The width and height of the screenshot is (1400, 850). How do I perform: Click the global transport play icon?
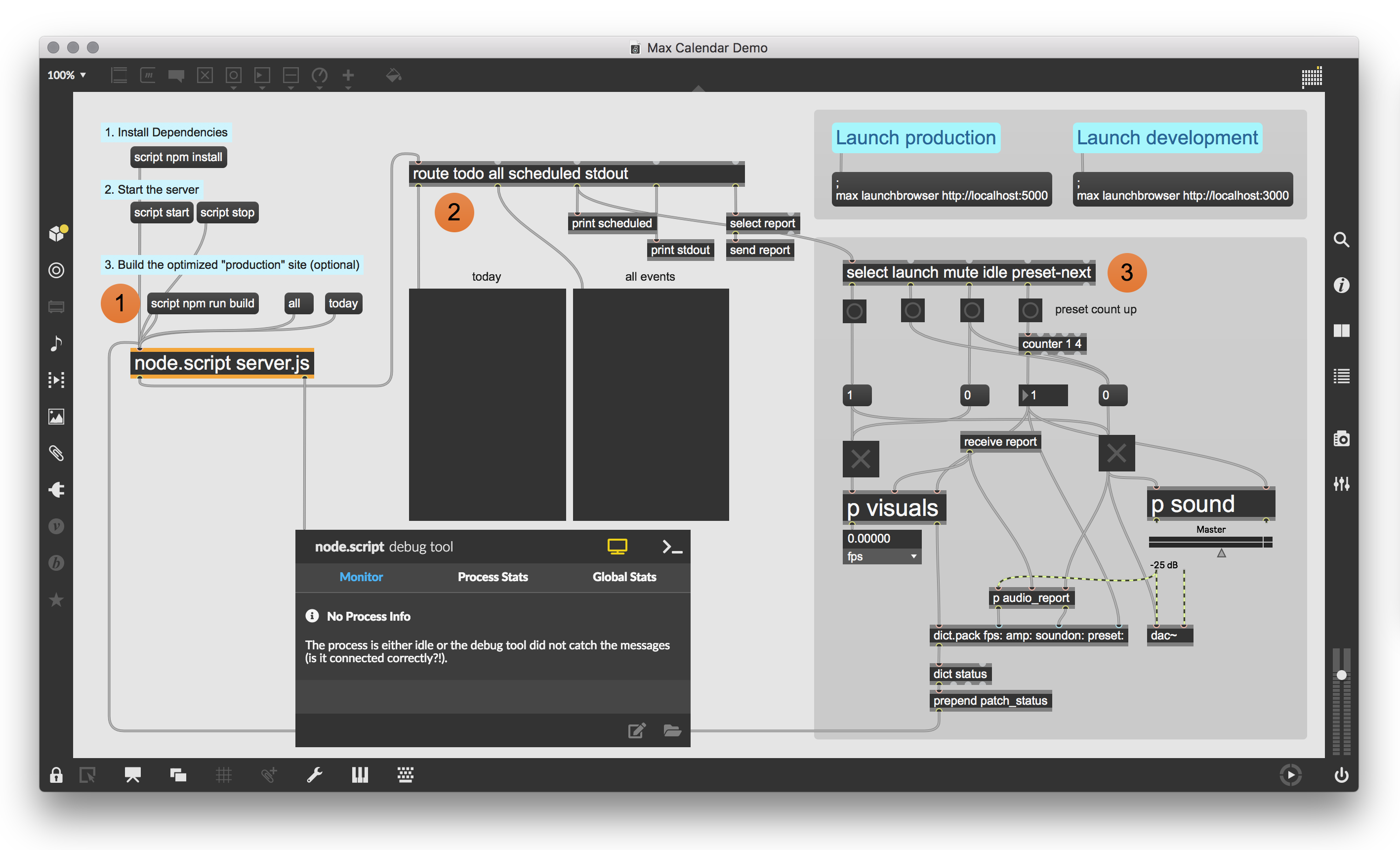coord(1290,775)
